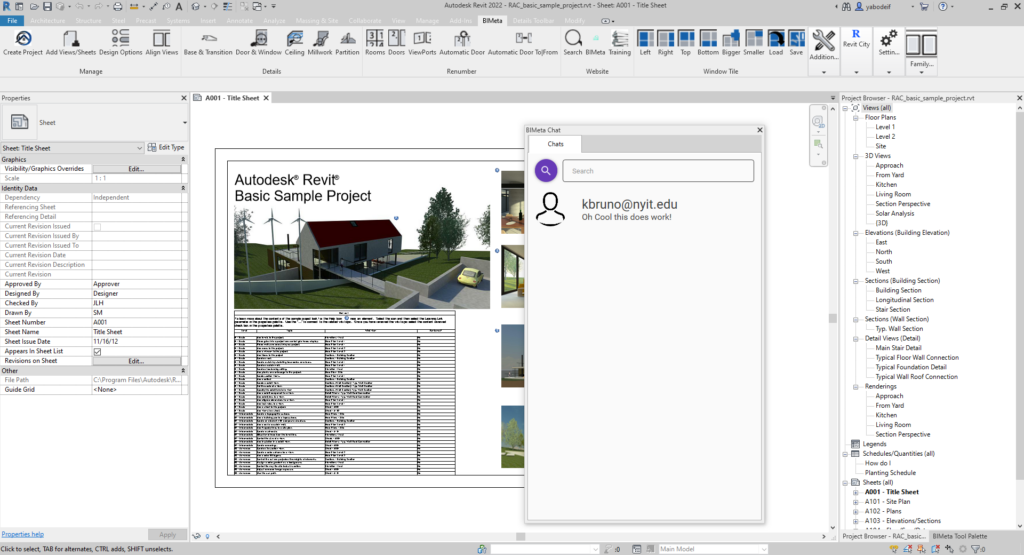Tile the window to the Bottom
This screenshot has width=1024, height=555.
(x=708, y=42)
